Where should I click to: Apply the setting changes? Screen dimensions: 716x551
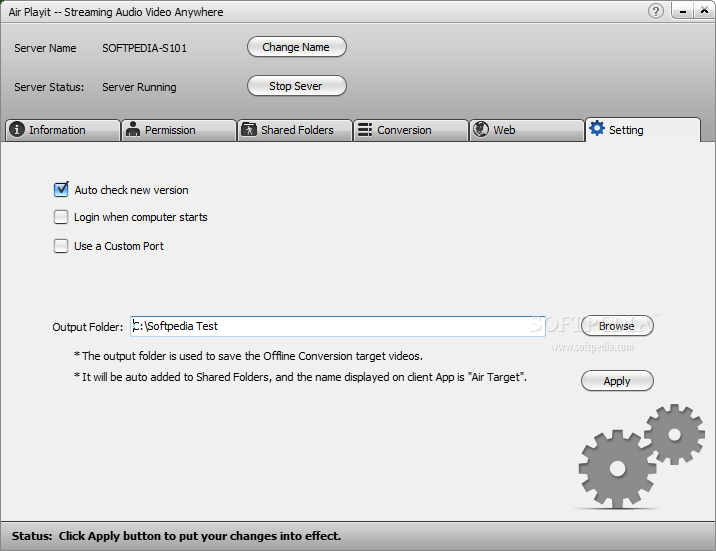pyautogui.click(x=617, y=381)
